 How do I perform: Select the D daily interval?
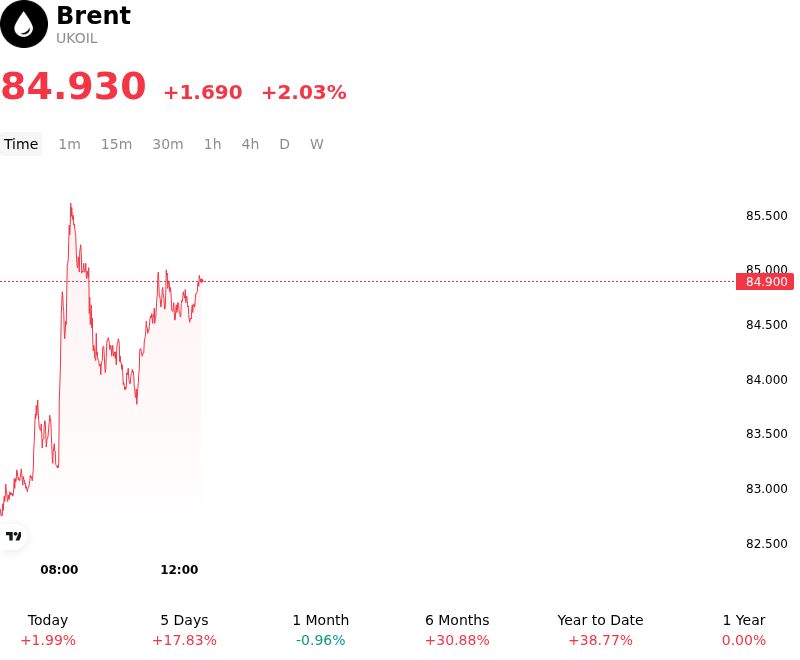[x=284, y=144]
